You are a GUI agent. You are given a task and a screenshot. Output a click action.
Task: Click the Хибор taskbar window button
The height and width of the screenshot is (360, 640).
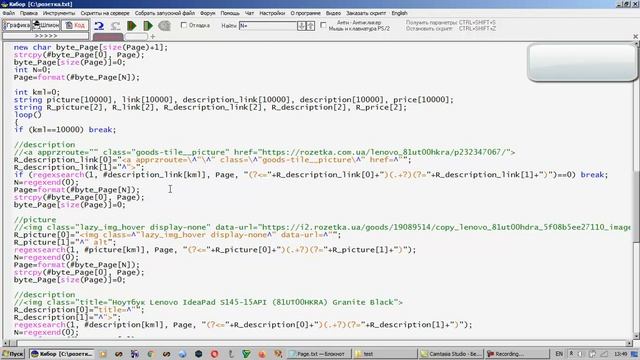[62, 354]
